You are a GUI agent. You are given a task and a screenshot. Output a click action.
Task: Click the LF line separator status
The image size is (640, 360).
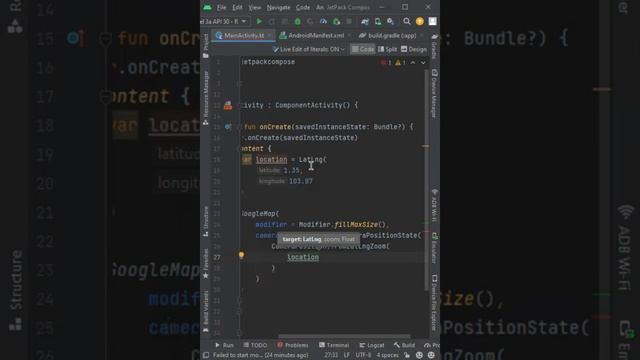pyautogui.click(x=347, y=355)
